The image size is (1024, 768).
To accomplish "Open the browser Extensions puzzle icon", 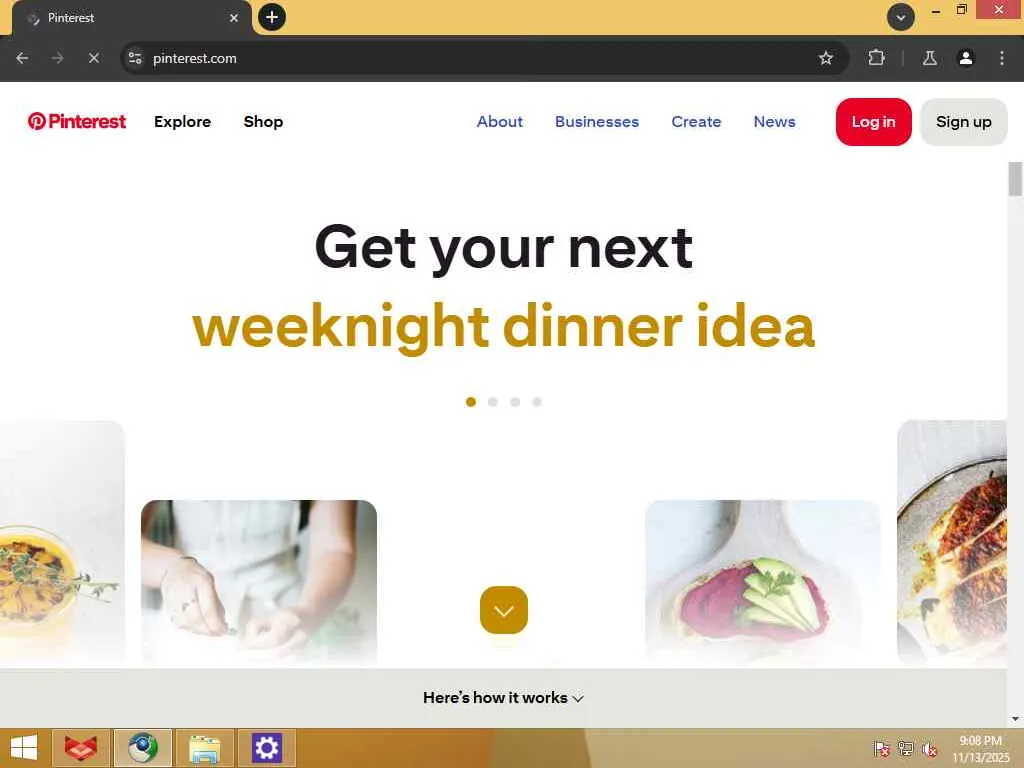I will 876,58.
